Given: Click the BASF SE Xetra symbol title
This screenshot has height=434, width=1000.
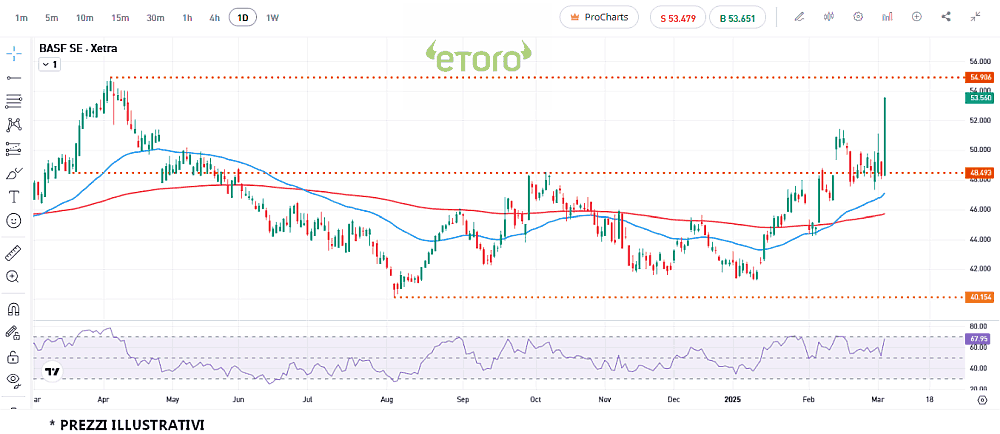Looking at the screenshot, I should [x=78, y=48].
